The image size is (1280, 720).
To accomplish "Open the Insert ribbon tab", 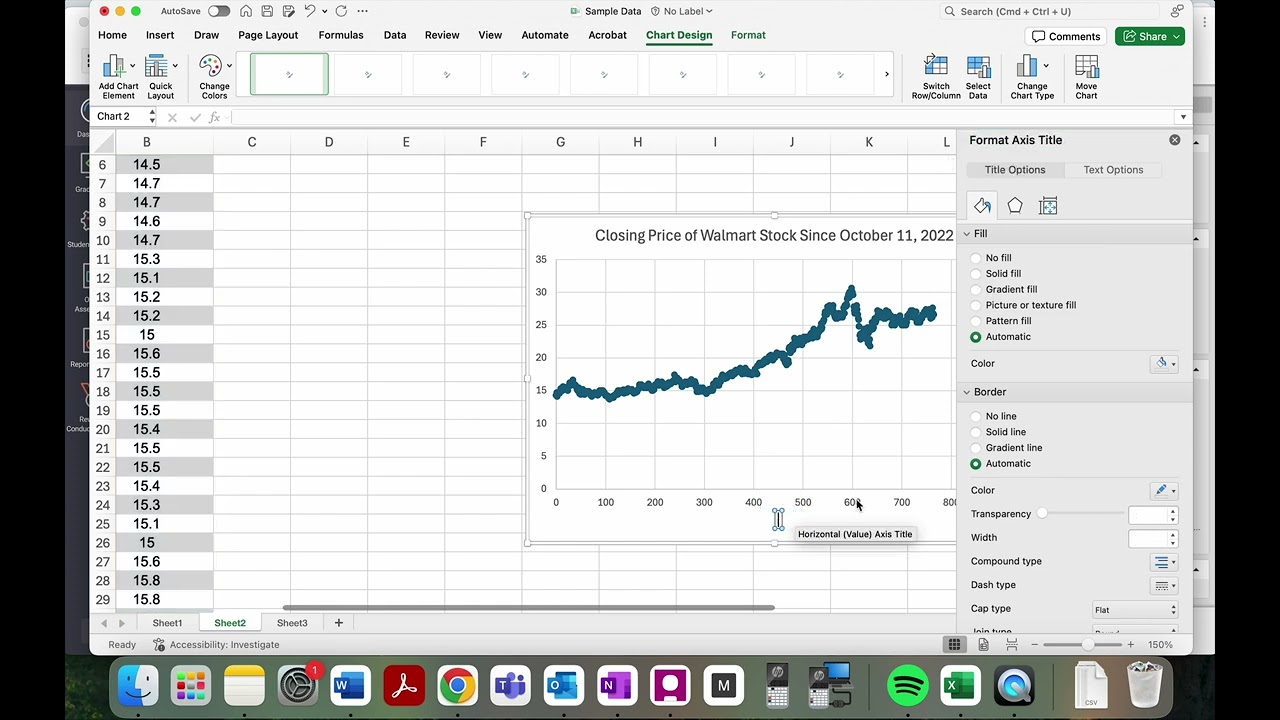I will pyautogui.click(x=160, y=35).
